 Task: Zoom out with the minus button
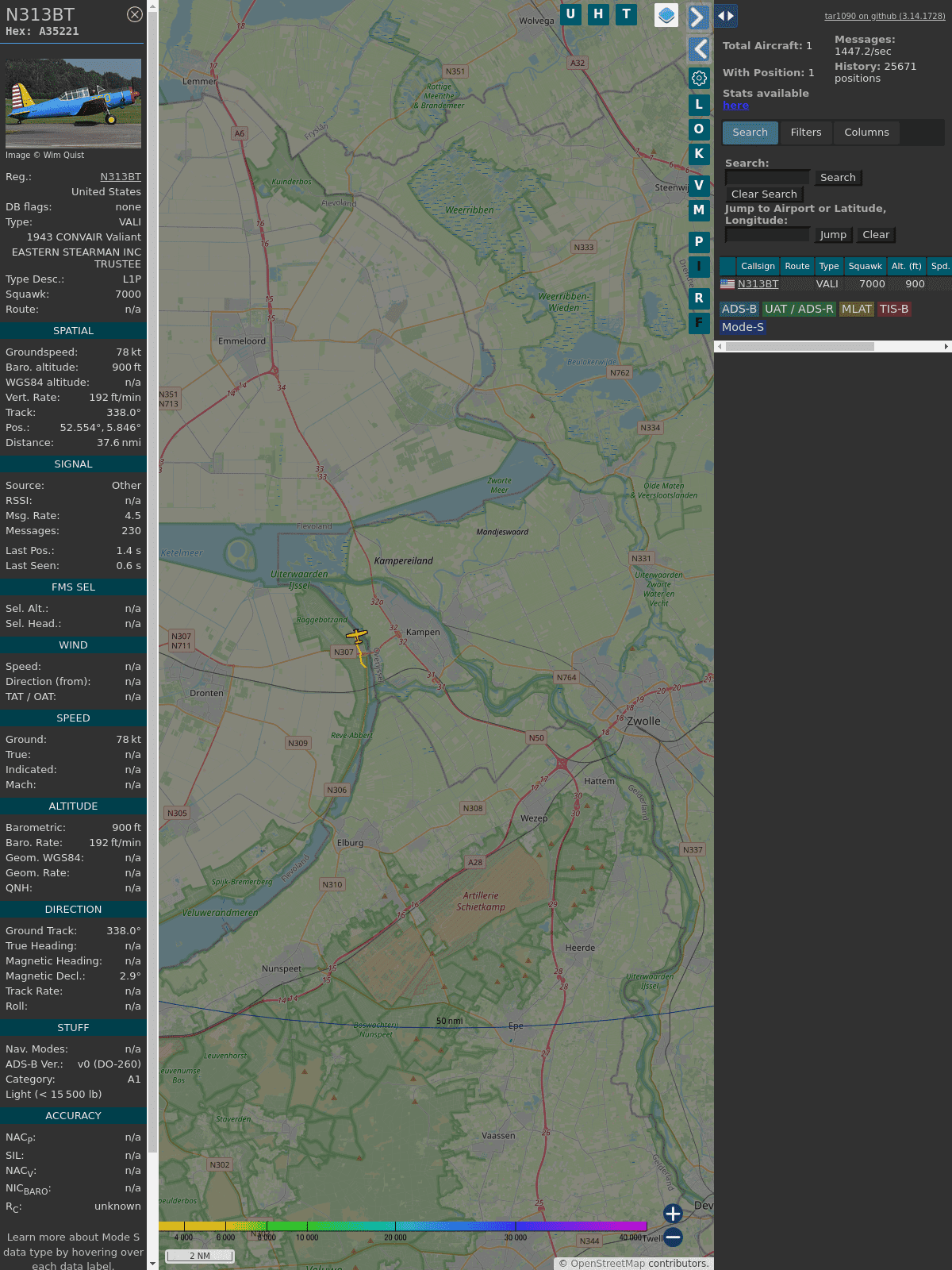673,1237
